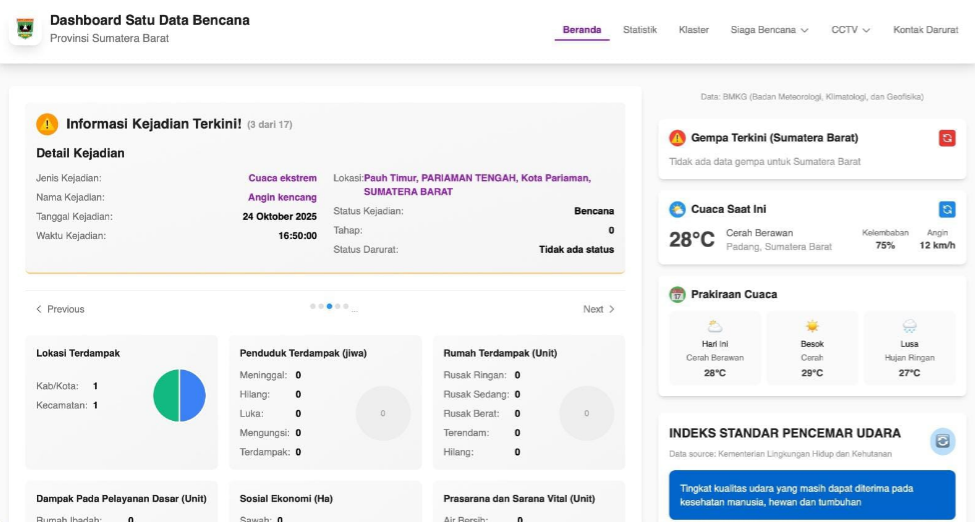
Task: Click the 3 dari 17 counter
Action: [x=269, y=124]
